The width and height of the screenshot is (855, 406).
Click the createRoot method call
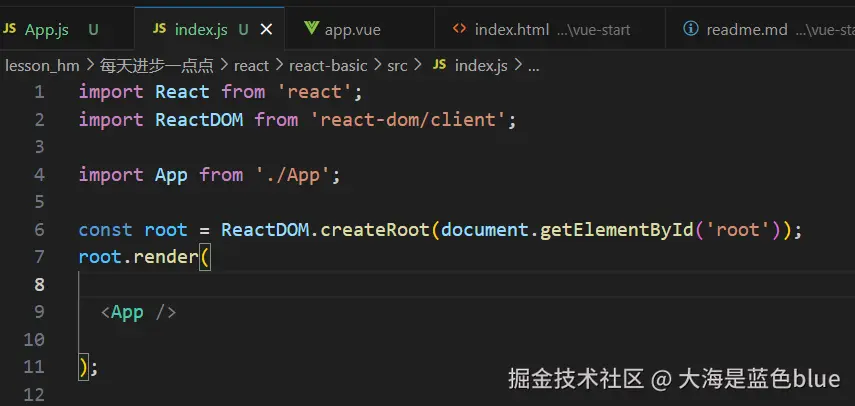pyautogui.click(x=375, y=229)
